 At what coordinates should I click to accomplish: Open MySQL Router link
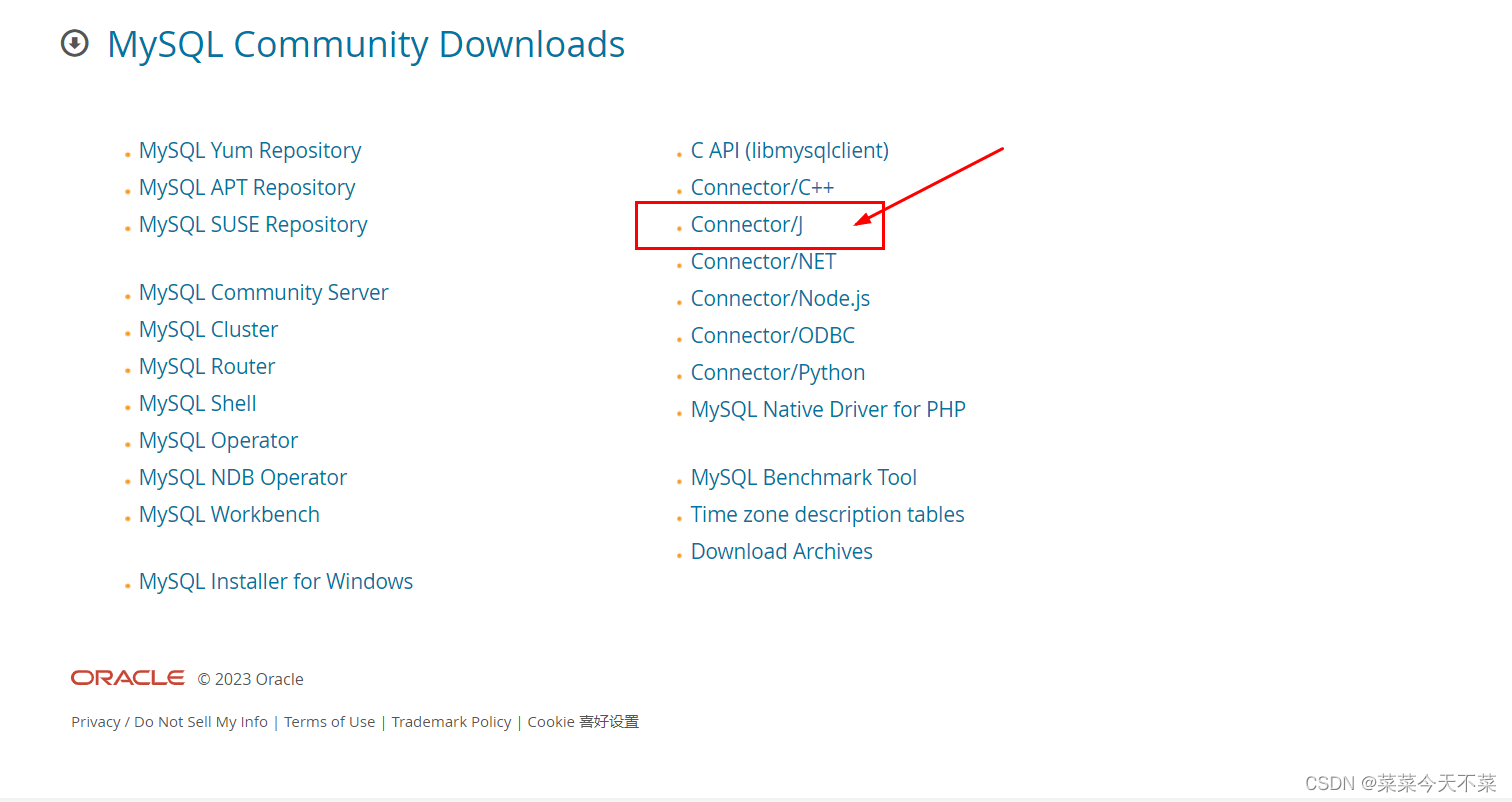coord(207,367)
